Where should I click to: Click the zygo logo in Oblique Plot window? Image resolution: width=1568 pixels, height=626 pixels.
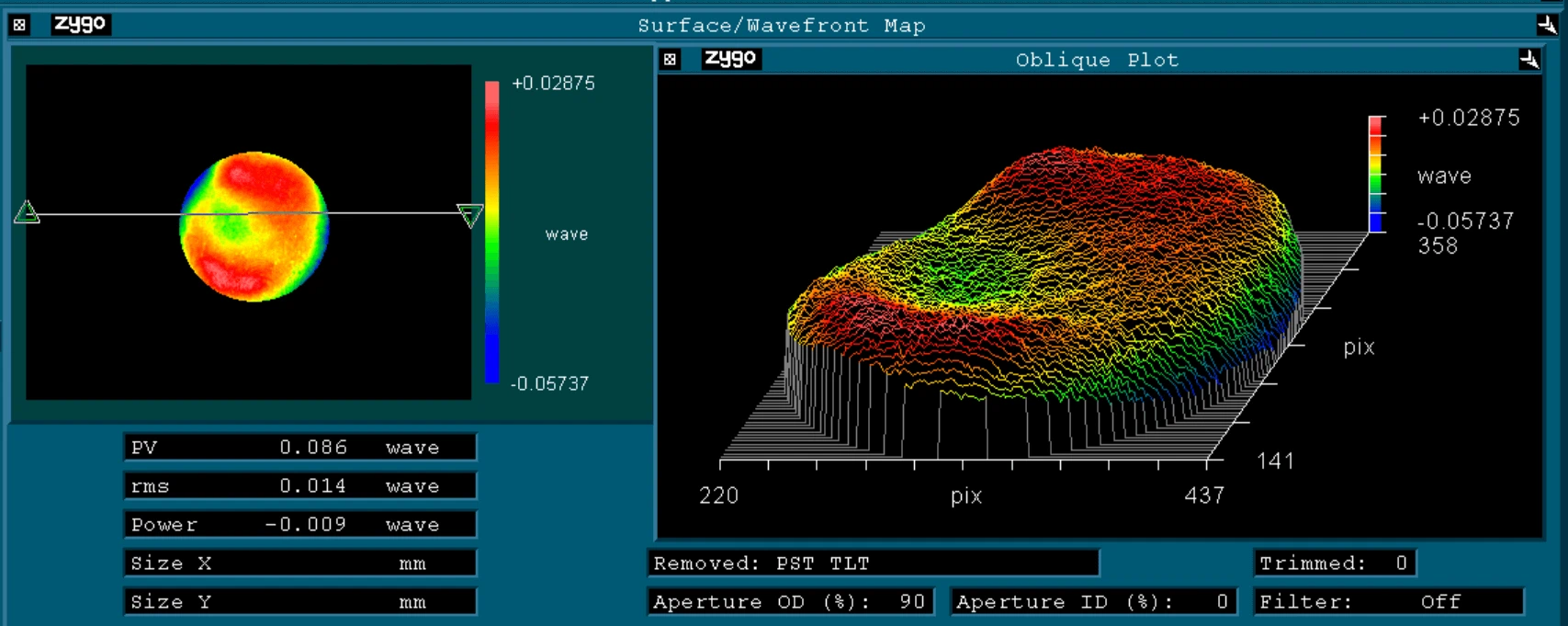point(731,59)
